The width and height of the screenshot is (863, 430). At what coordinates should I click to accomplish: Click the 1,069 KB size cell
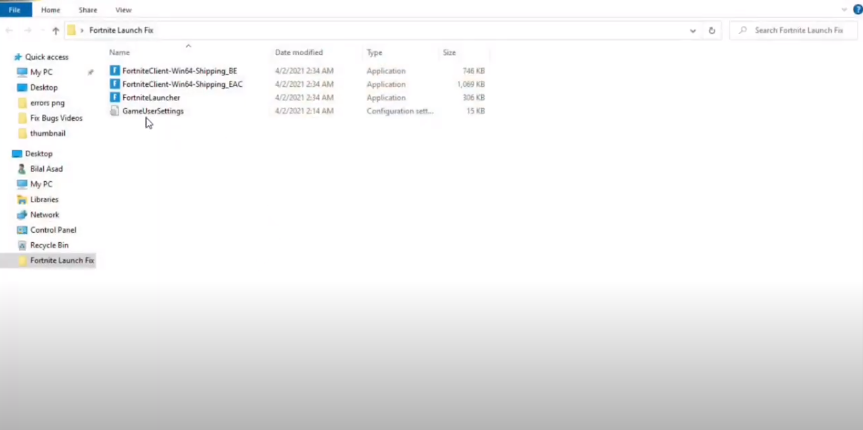coord(471,84)
